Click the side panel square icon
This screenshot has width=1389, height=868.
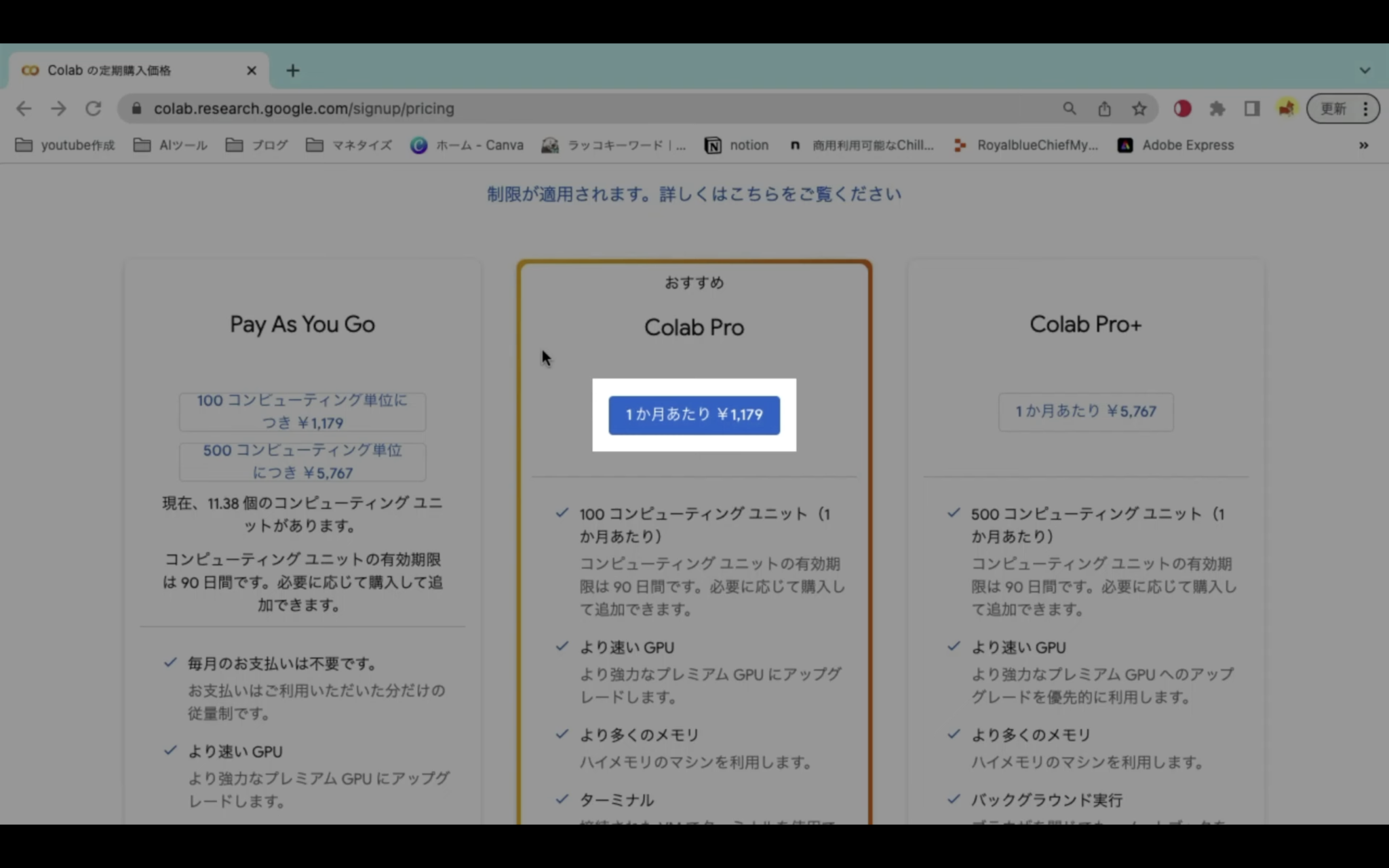click(x=1252, y=108)
